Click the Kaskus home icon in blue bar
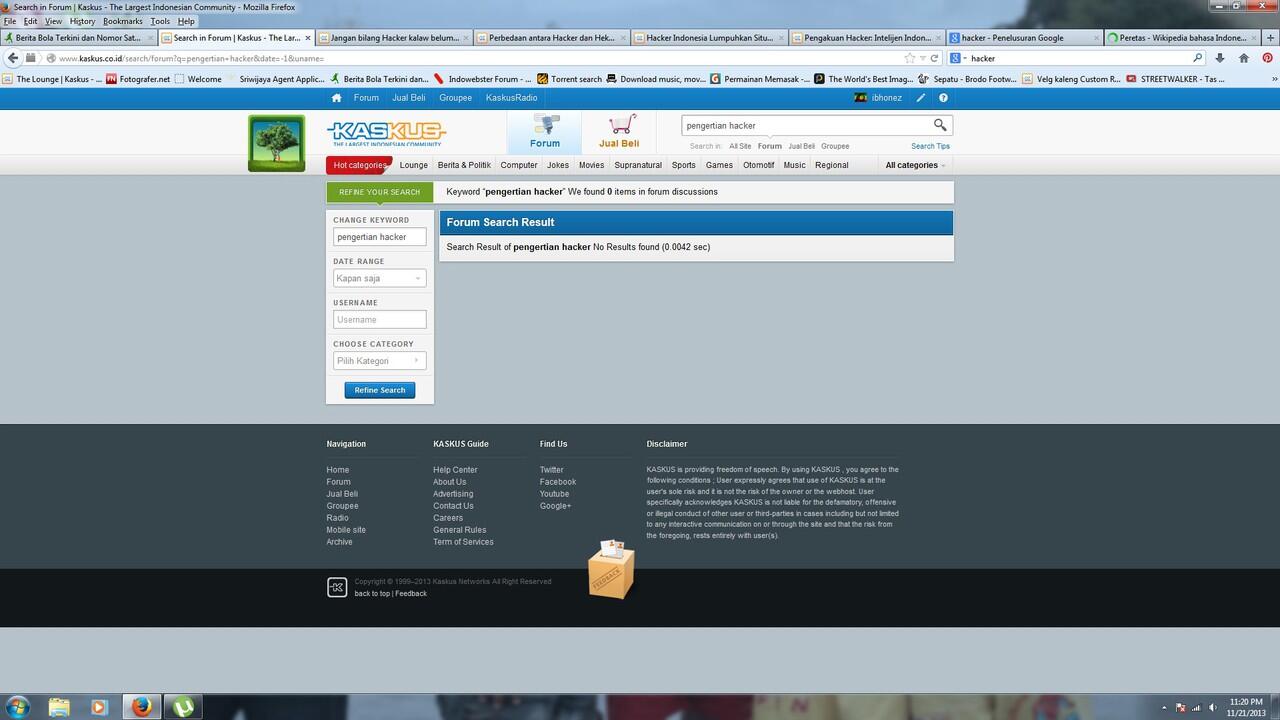The width and height of the screenshot is (1280, 720). (x=337, y=98)
